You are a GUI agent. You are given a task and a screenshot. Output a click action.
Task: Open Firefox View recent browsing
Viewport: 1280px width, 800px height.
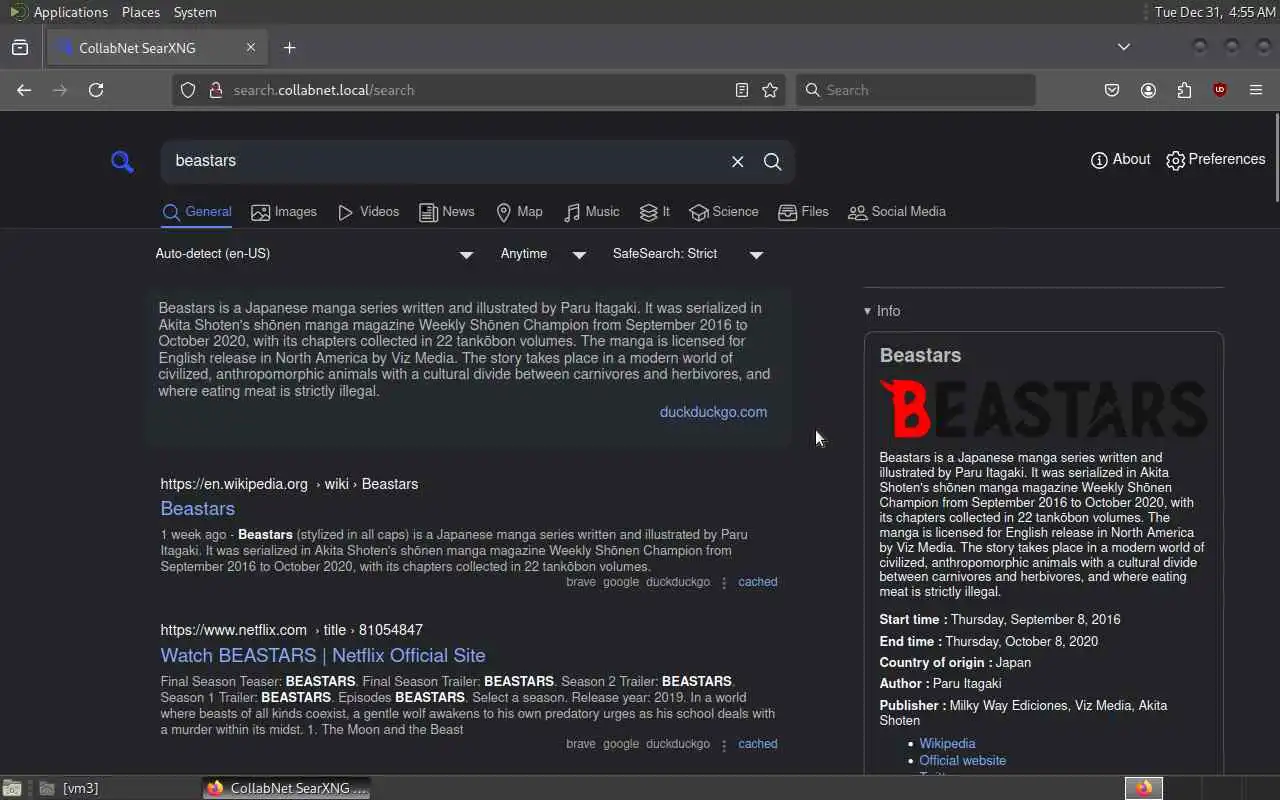pyautogui.click(x=20, y=47)
